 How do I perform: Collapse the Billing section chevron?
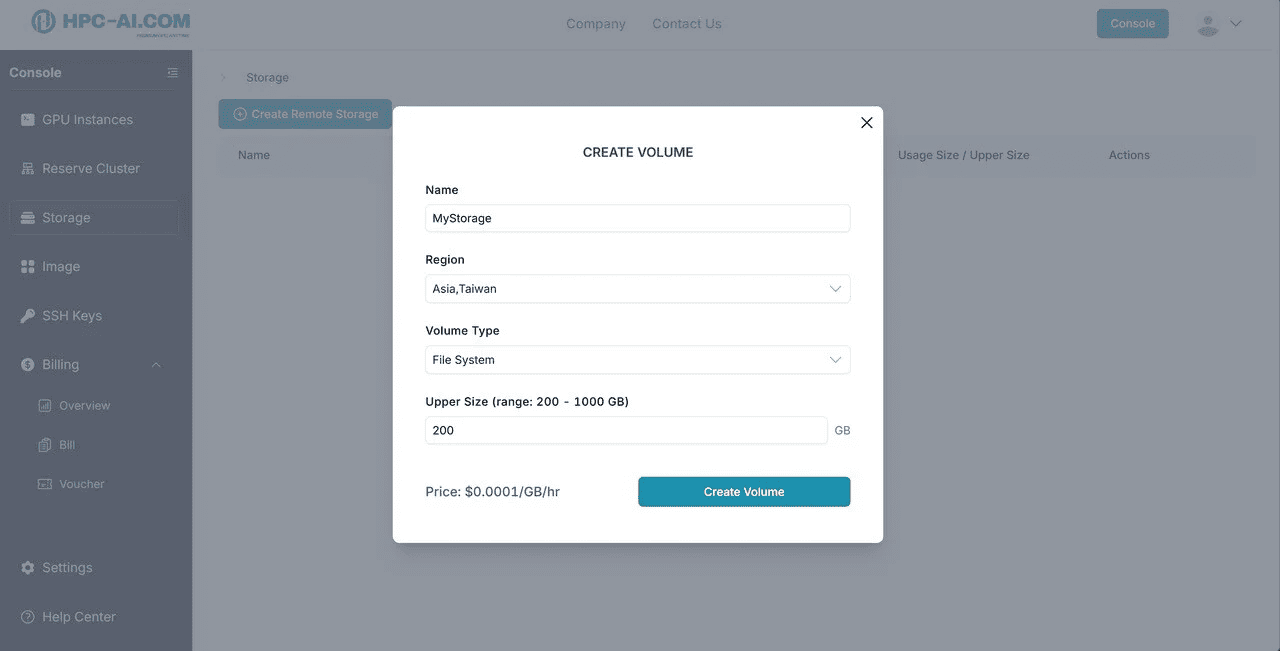[156, 365]
